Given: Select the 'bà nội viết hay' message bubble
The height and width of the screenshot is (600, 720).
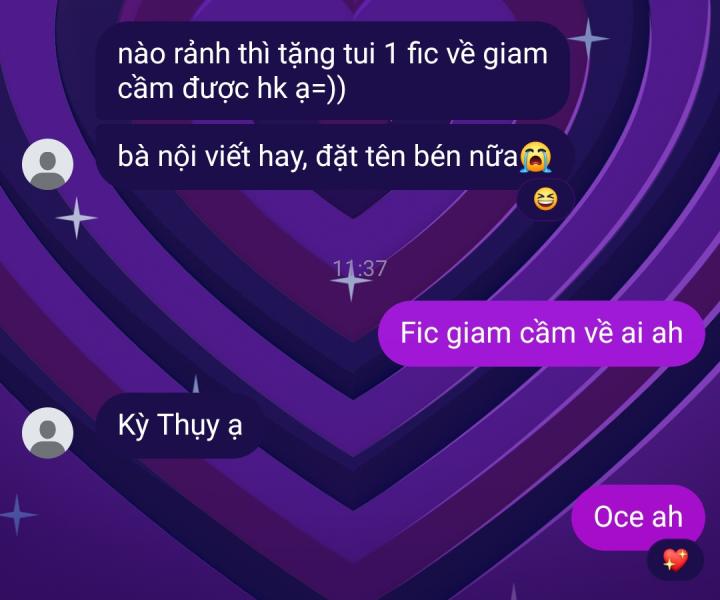Looking at the screenshot, I should click(x=334, y=157).
